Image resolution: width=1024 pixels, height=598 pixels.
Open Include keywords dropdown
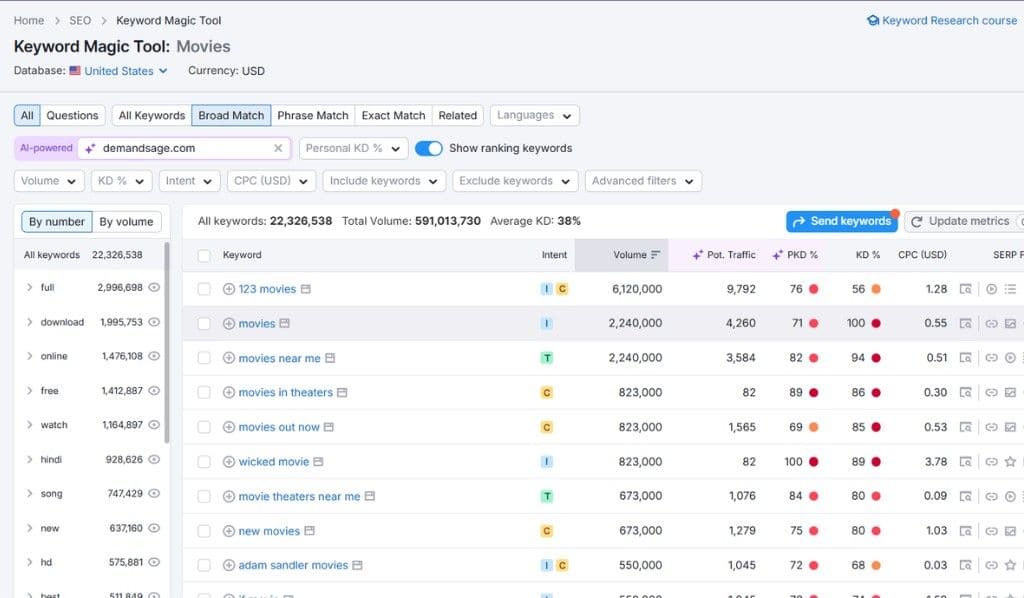pyautogui.click(x=384, y=181)
